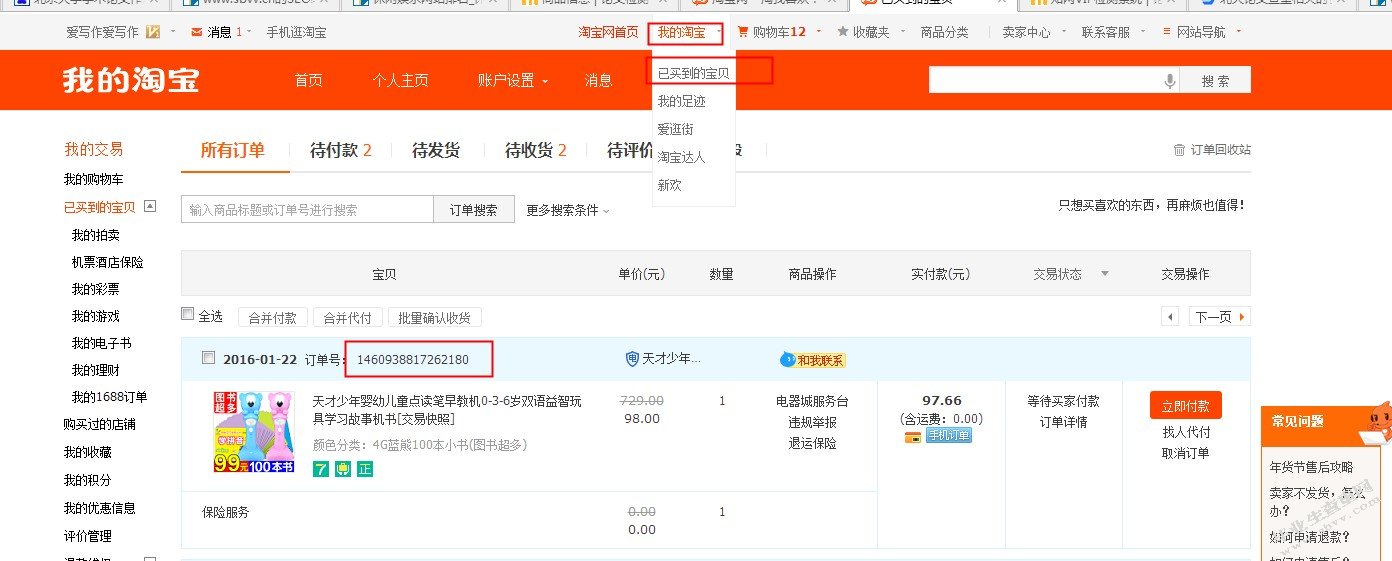
Task: Open 电器城服务台 link
Action: pos(812,401)
